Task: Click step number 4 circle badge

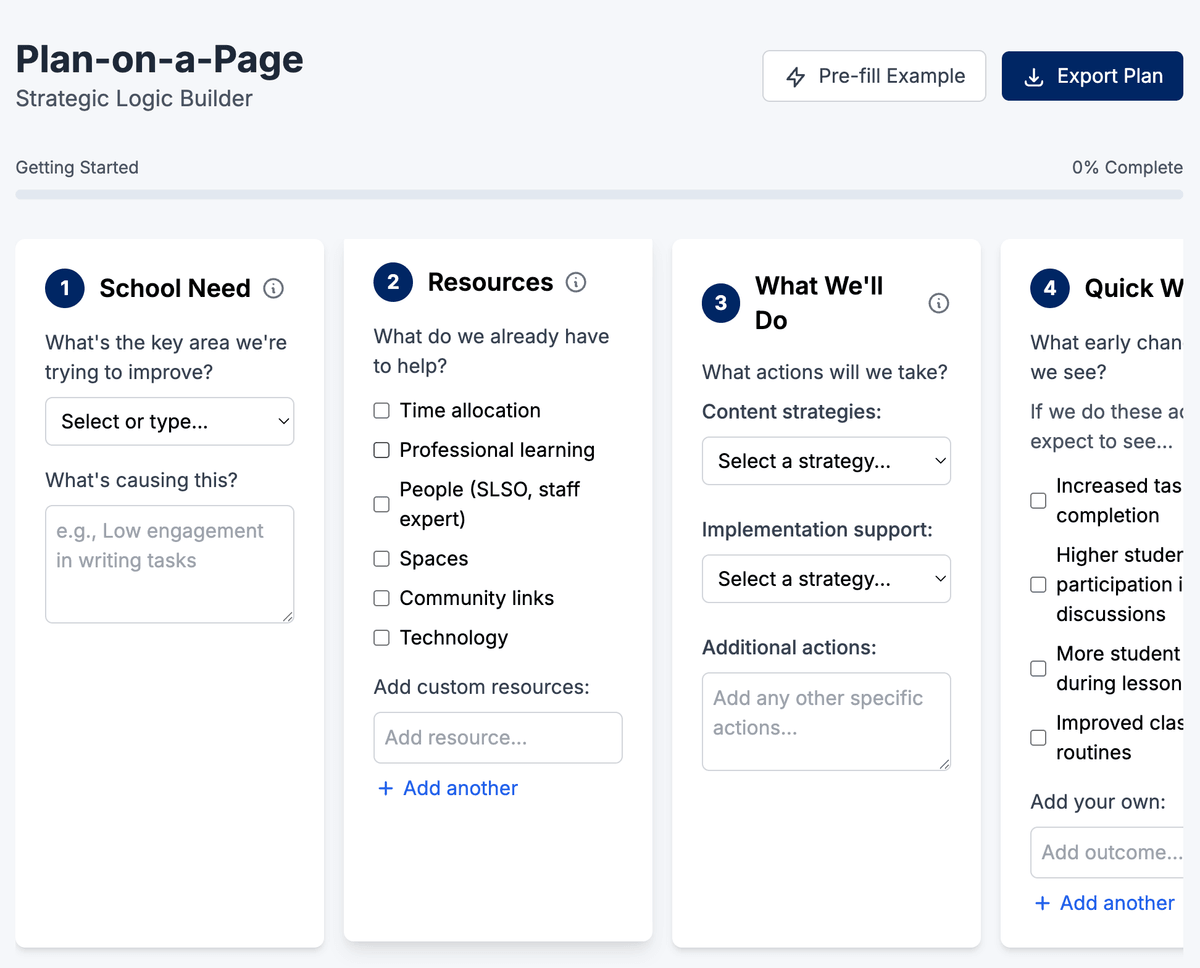Action: point(1050,289)
